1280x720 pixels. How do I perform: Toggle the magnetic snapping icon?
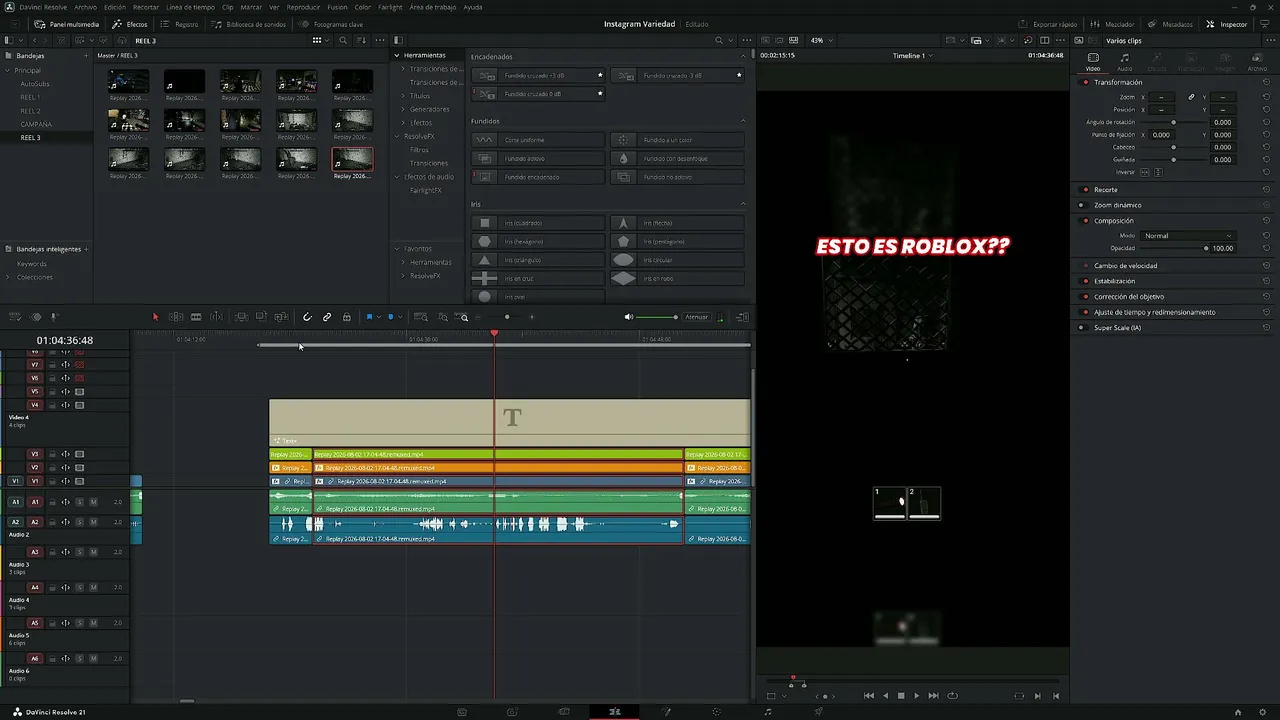point(307,317)
